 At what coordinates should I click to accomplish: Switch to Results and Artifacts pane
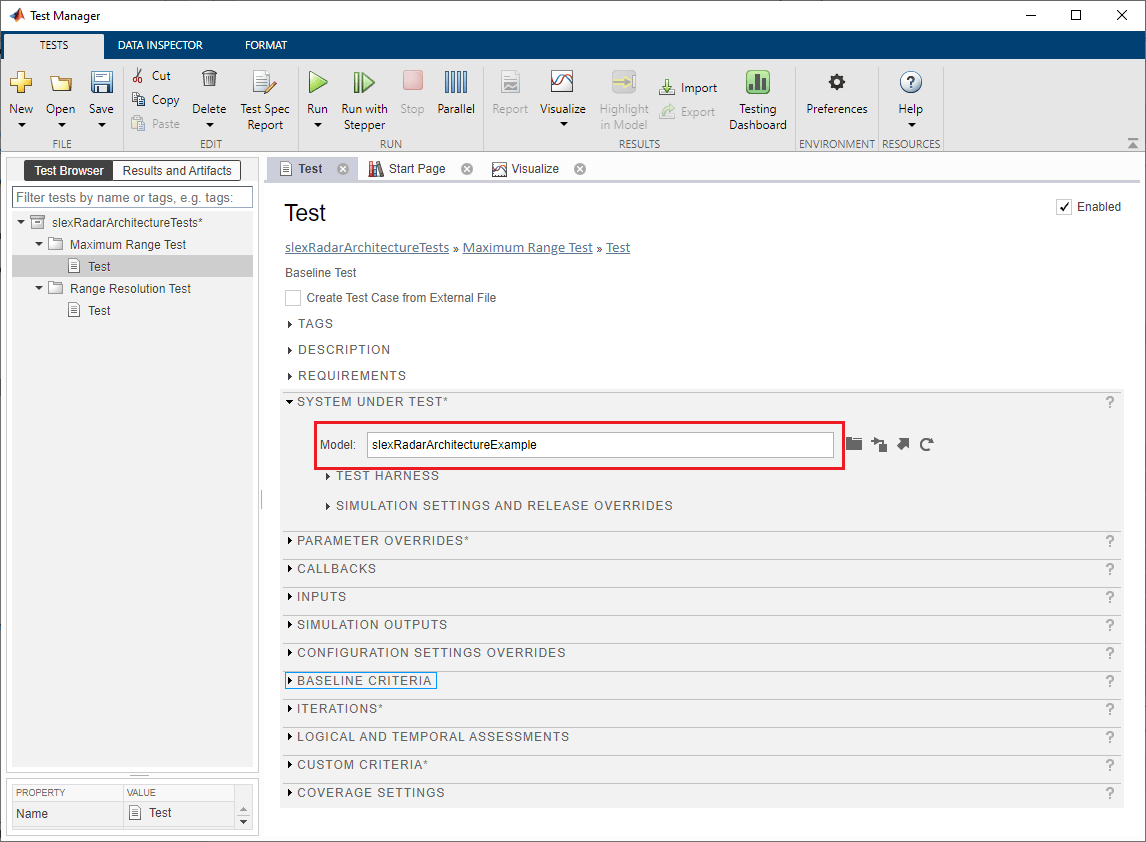[x=177, y=170]
